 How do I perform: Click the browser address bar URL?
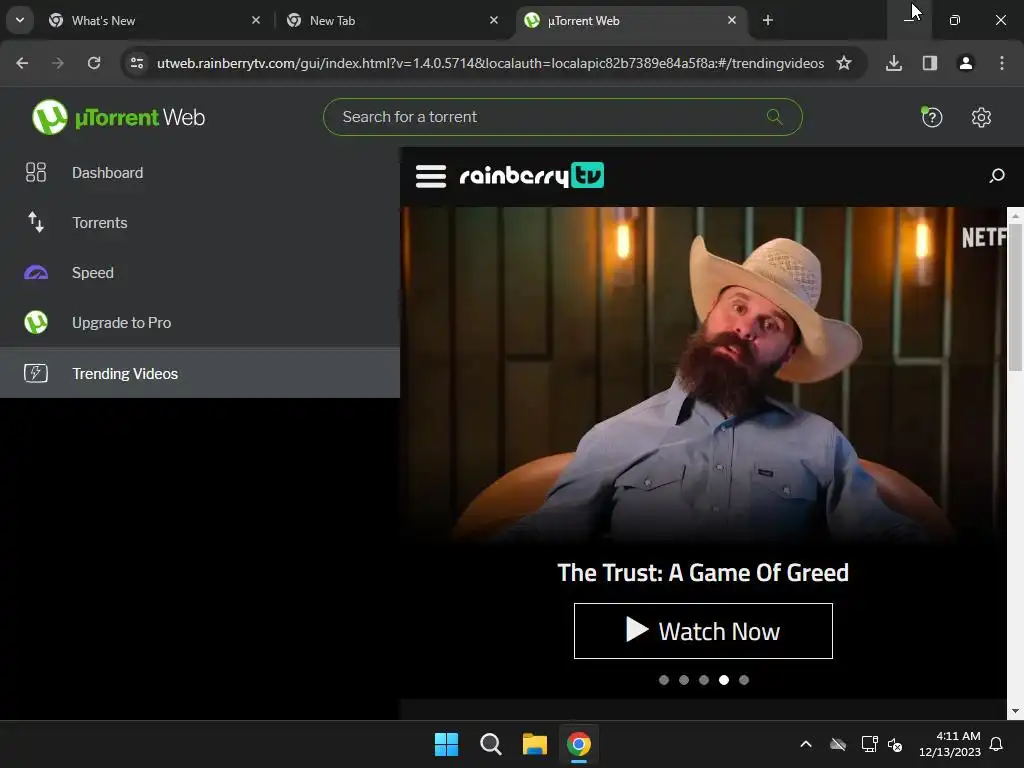click(x=490, y=63)
